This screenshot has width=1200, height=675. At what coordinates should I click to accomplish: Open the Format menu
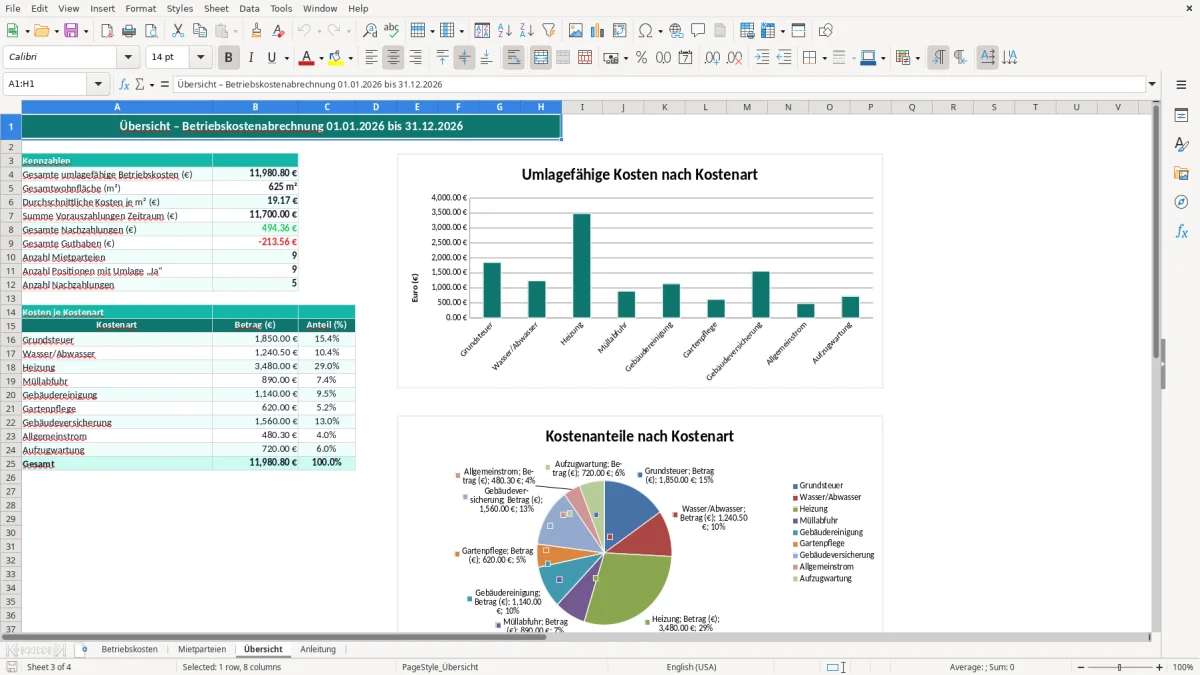pyautogui.click(x=140, y=8)
